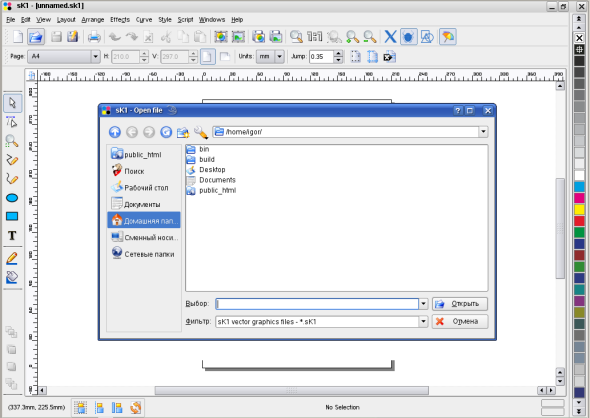Click the 1:1 zoom icon

pos(315,36)
